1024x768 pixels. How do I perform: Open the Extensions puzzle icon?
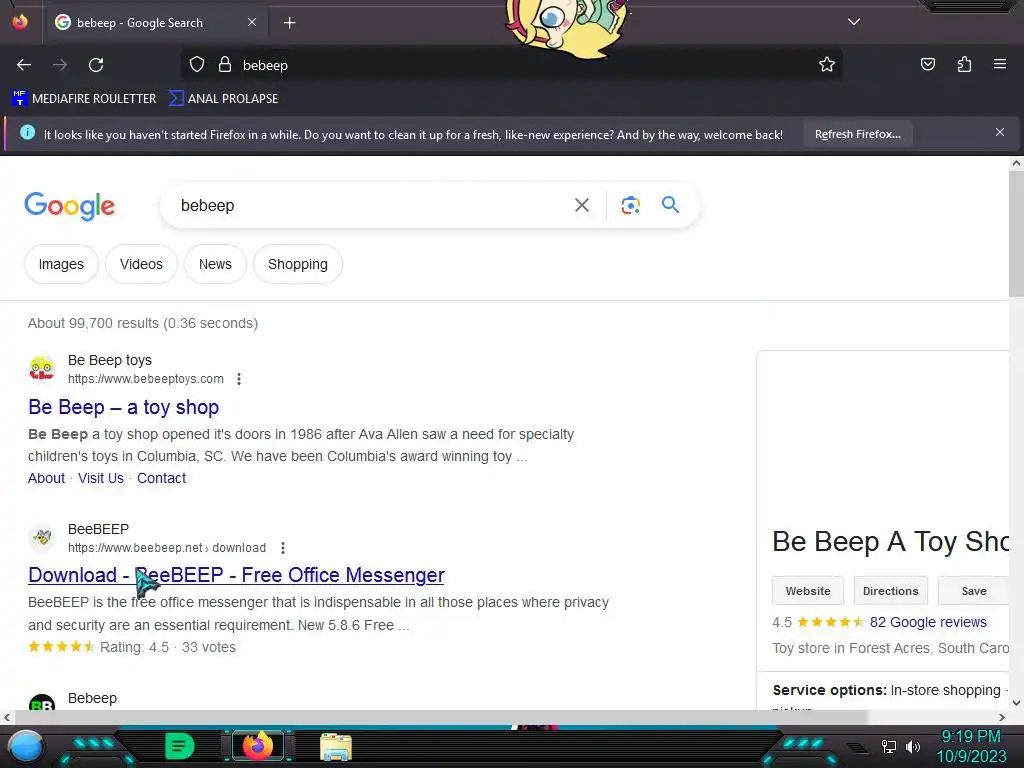click(964, 65)
